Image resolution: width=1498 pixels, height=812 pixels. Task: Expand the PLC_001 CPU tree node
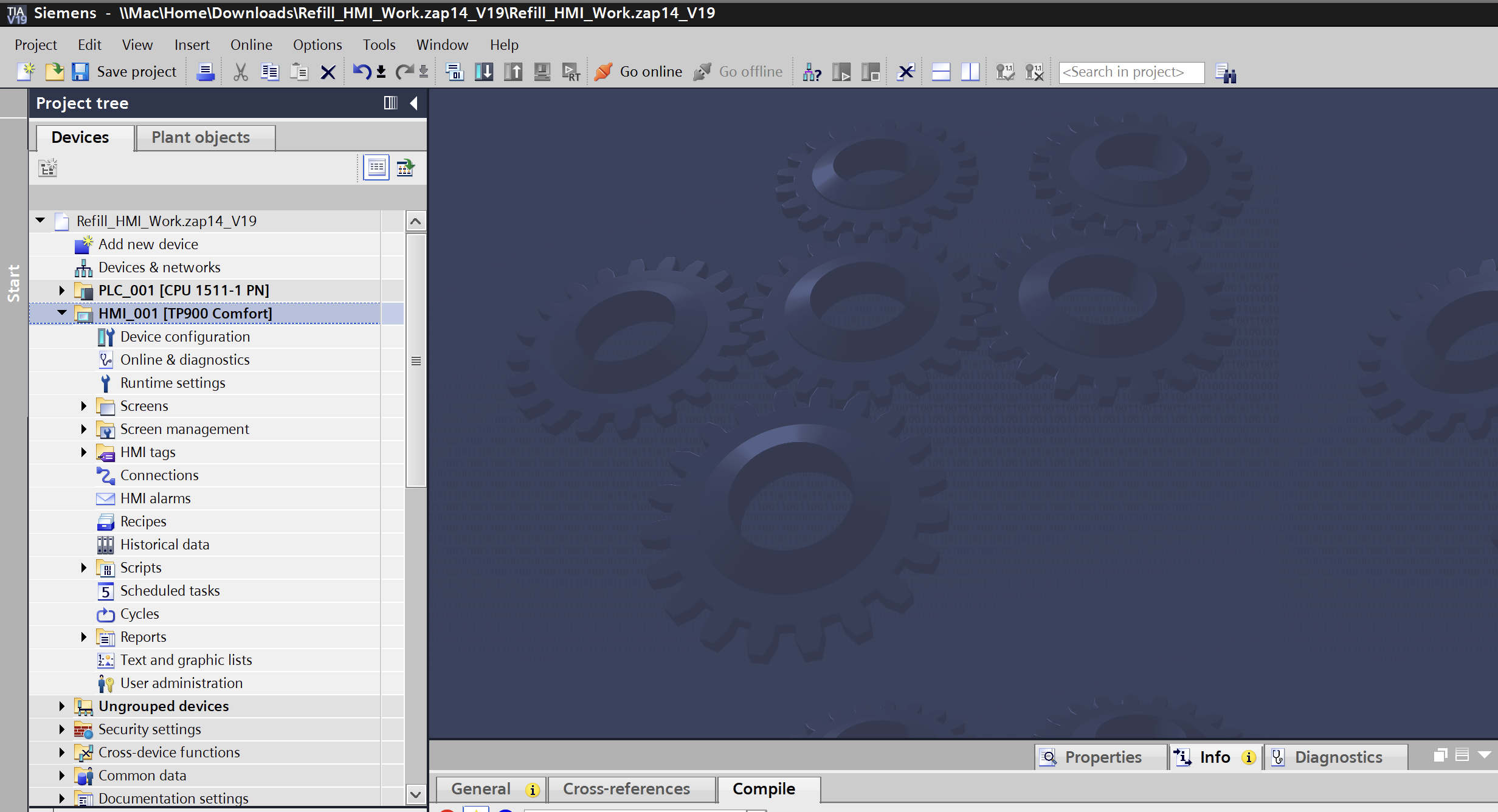click(61, 291)
